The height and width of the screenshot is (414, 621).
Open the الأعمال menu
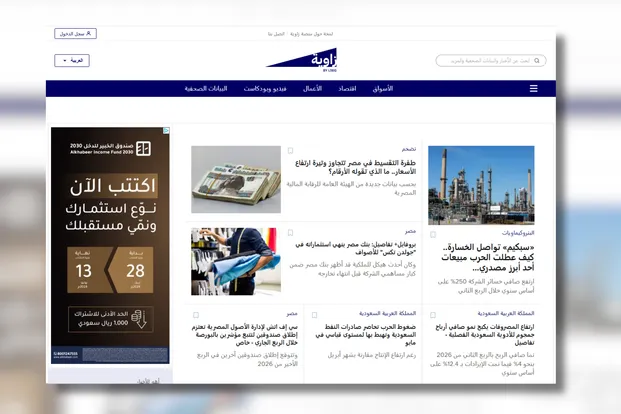(312, 88)
